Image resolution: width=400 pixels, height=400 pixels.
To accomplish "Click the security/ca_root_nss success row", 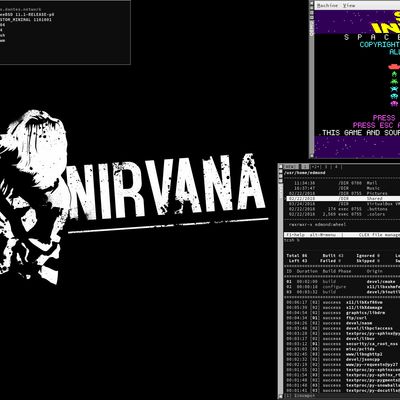I will [x=343, y=344].
